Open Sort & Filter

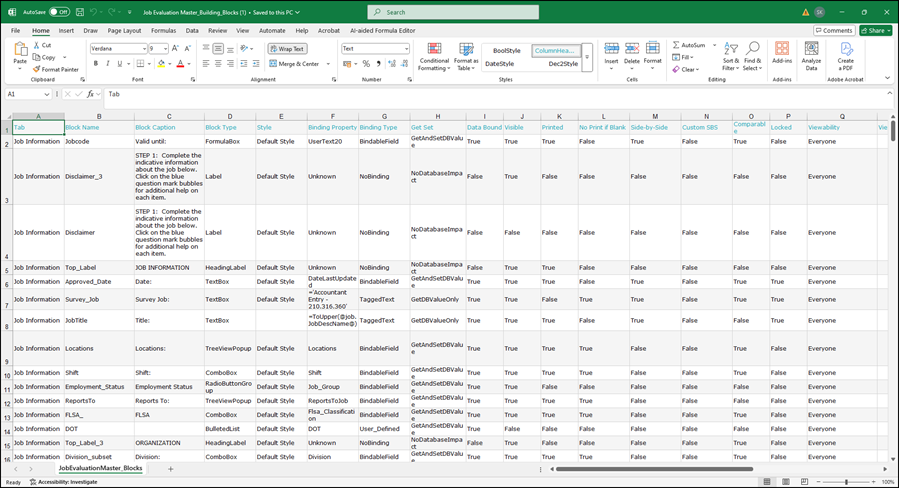pos(730,56)
